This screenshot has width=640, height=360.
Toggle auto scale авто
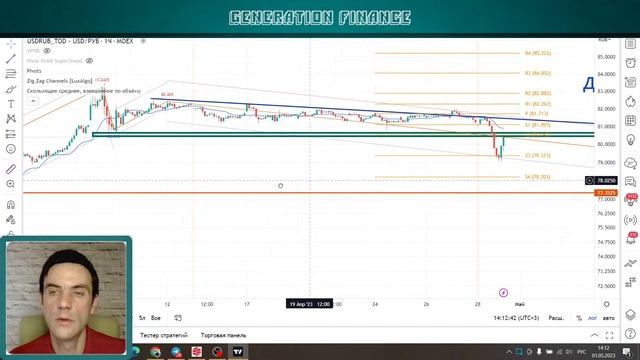[609, 318]
